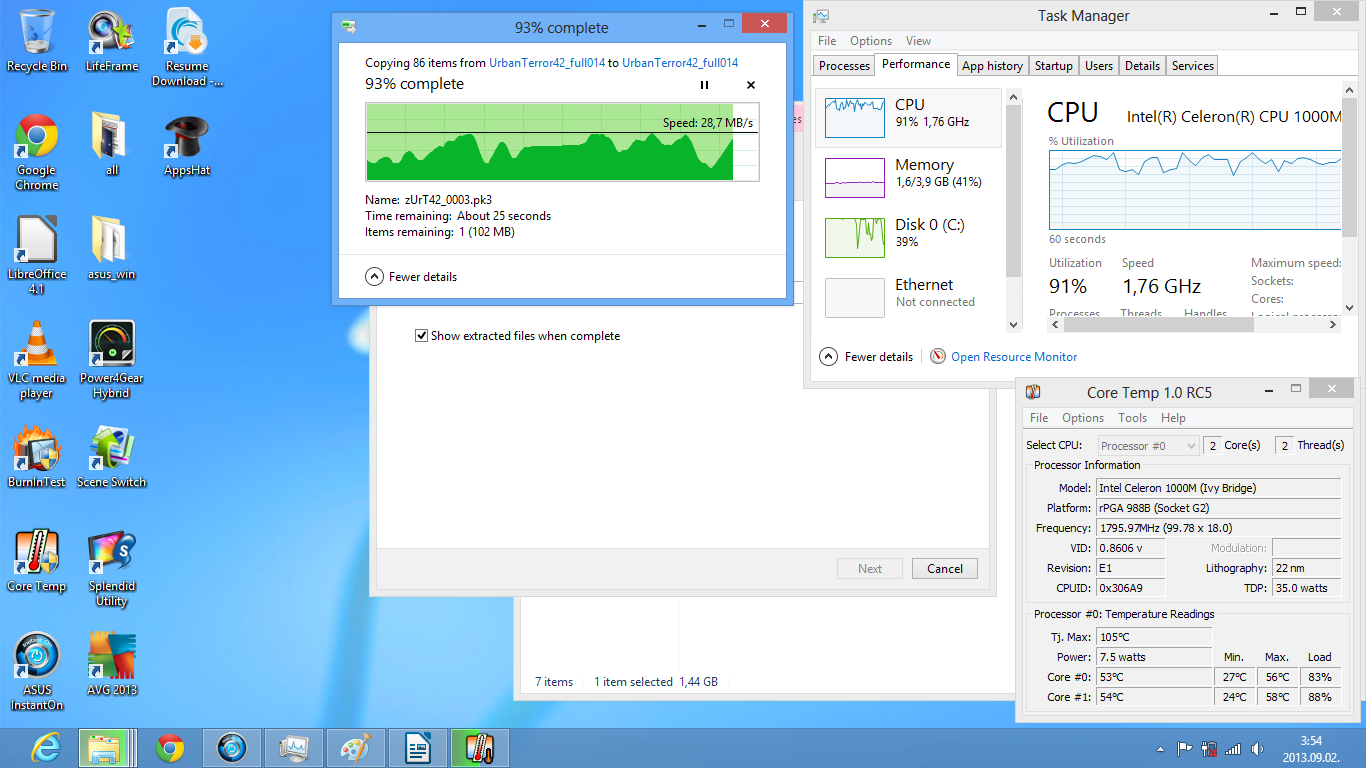Image resolution: width=1366 pixels, height=768 pixels.
Task: Uncheck Show extracted files when complete
Action: point(422,336)
